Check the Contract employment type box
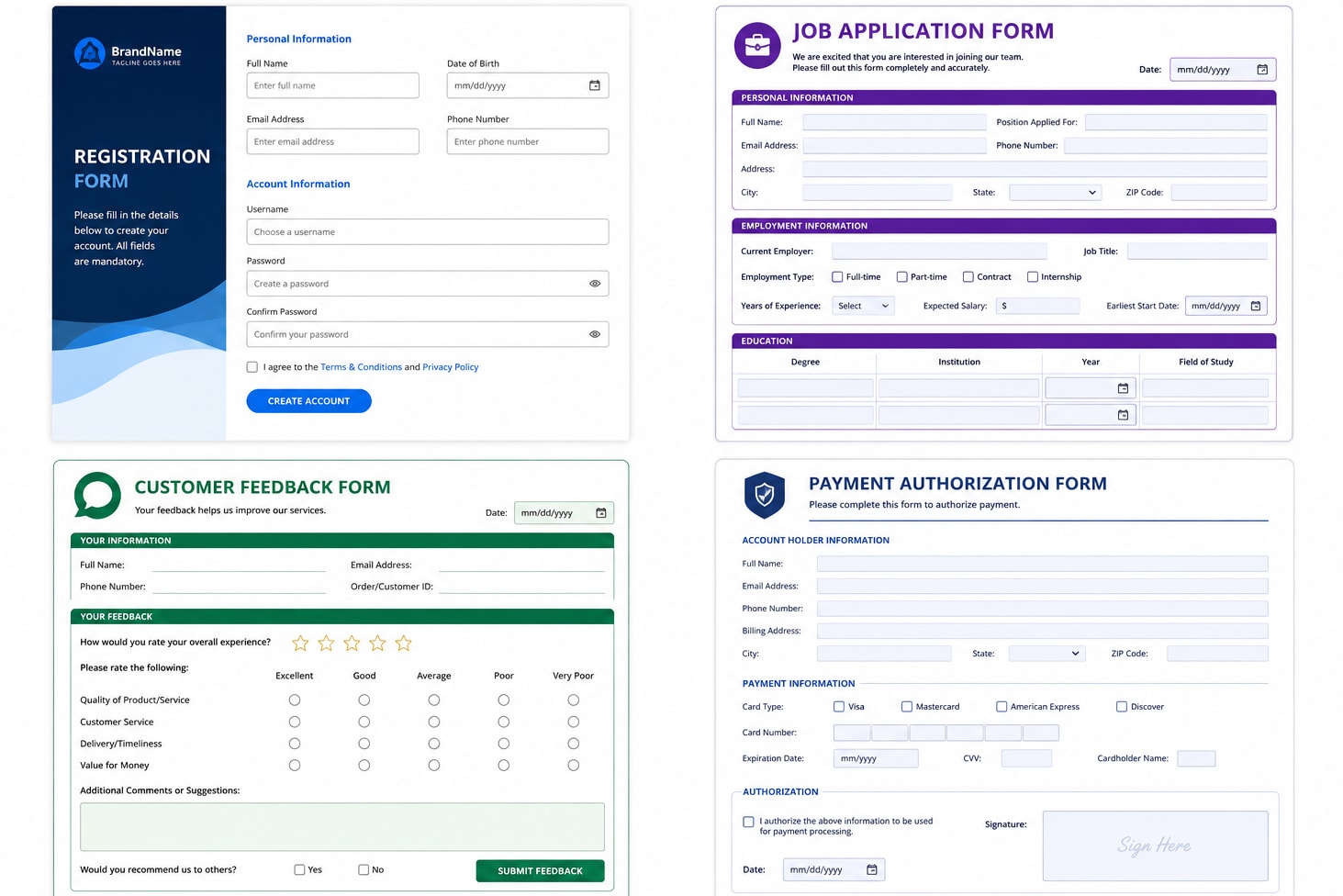The image size is (1343, 896). [x=968, y=277]
